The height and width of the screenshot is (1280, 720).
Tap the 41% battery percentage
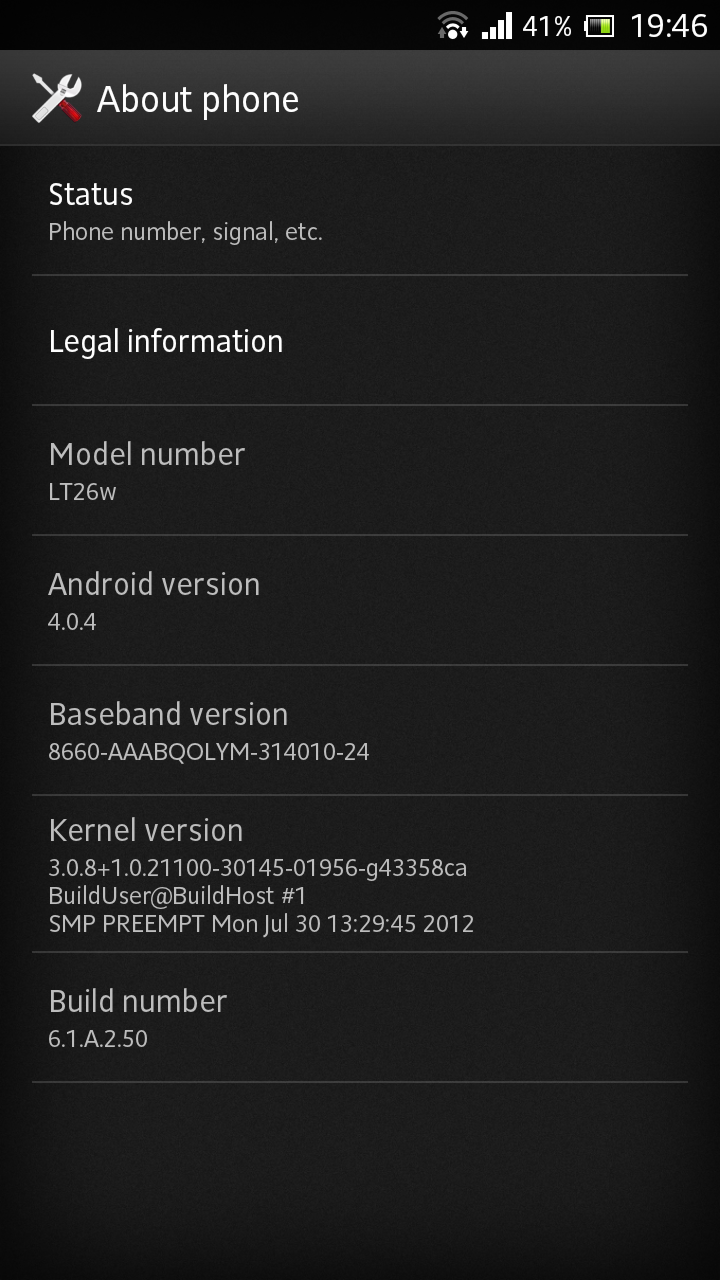click(x=546, y=26)
